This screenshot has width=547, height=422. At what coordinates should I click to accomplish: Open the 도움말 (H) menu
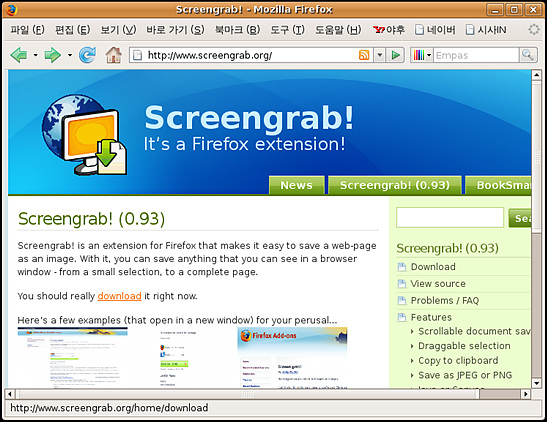coord(338,30)
